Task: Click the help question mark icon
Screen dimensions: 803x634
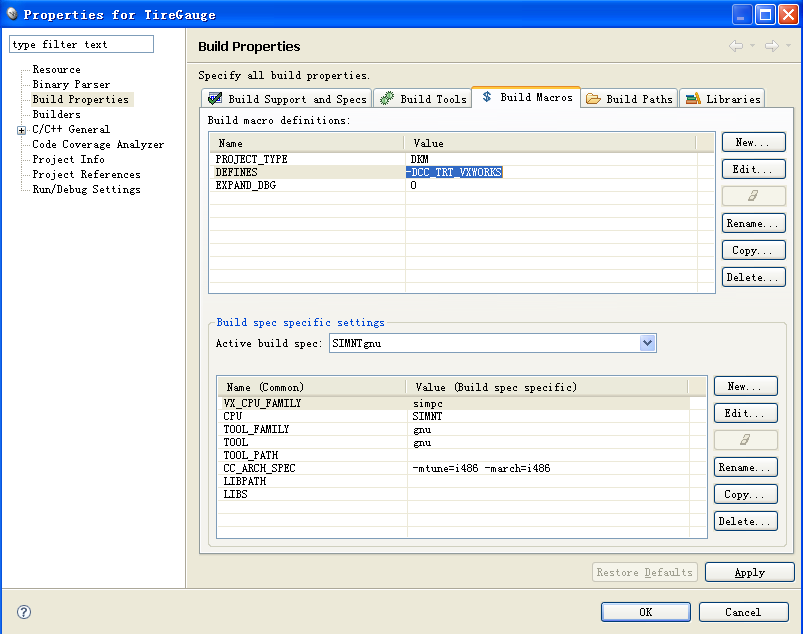Action: (24, 612)
